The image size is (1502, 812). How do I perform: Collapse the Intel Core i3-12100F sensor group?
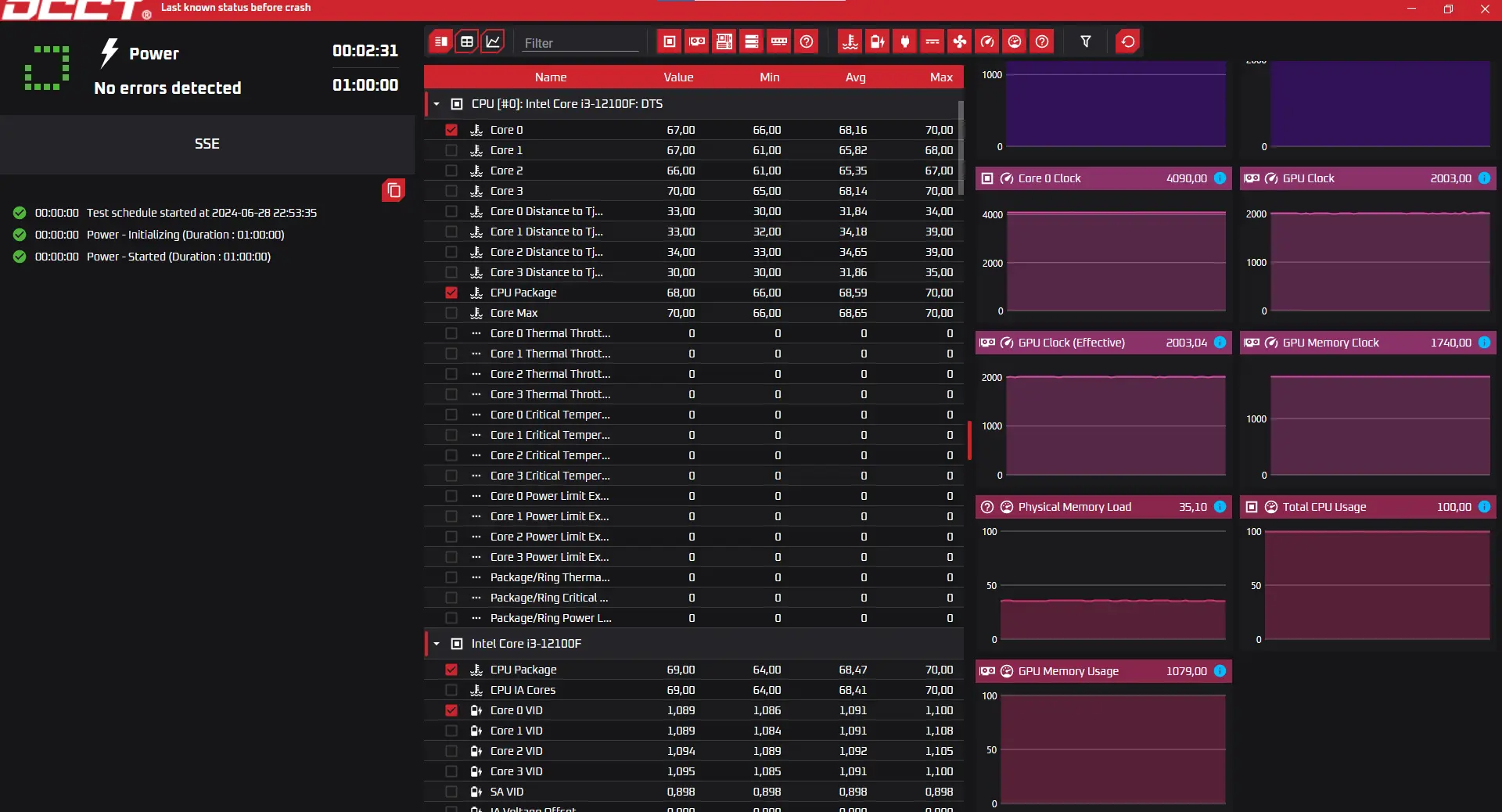437,644
